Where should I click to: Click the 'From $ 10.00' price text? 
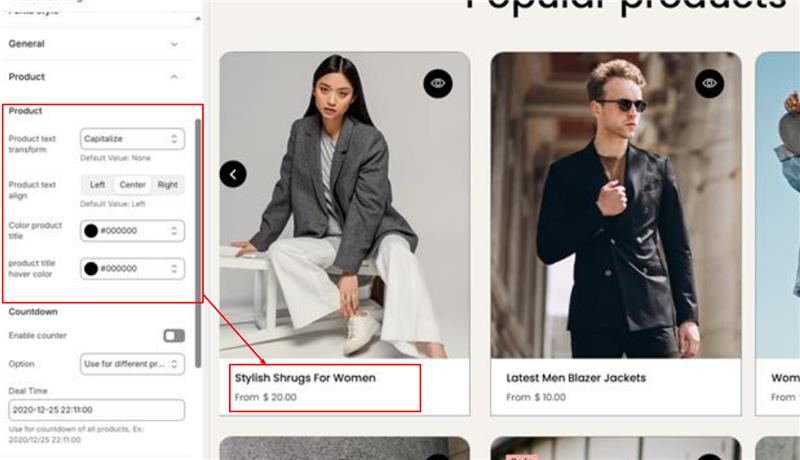536,397
